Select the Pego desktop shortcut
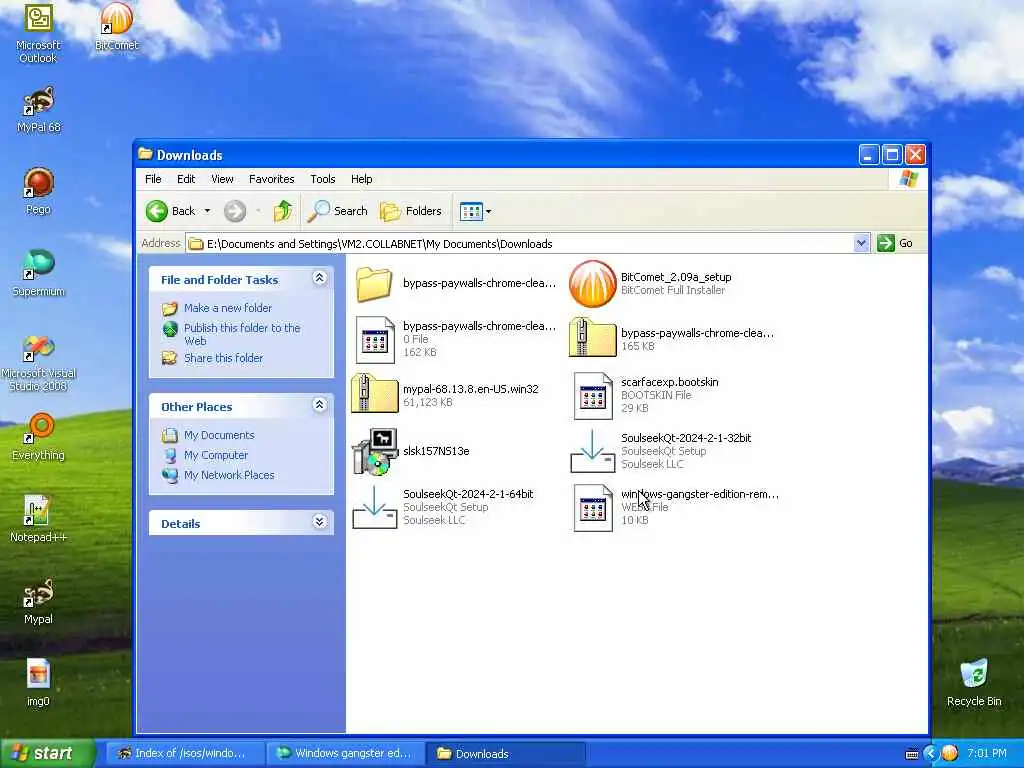 tap(38, 191)
